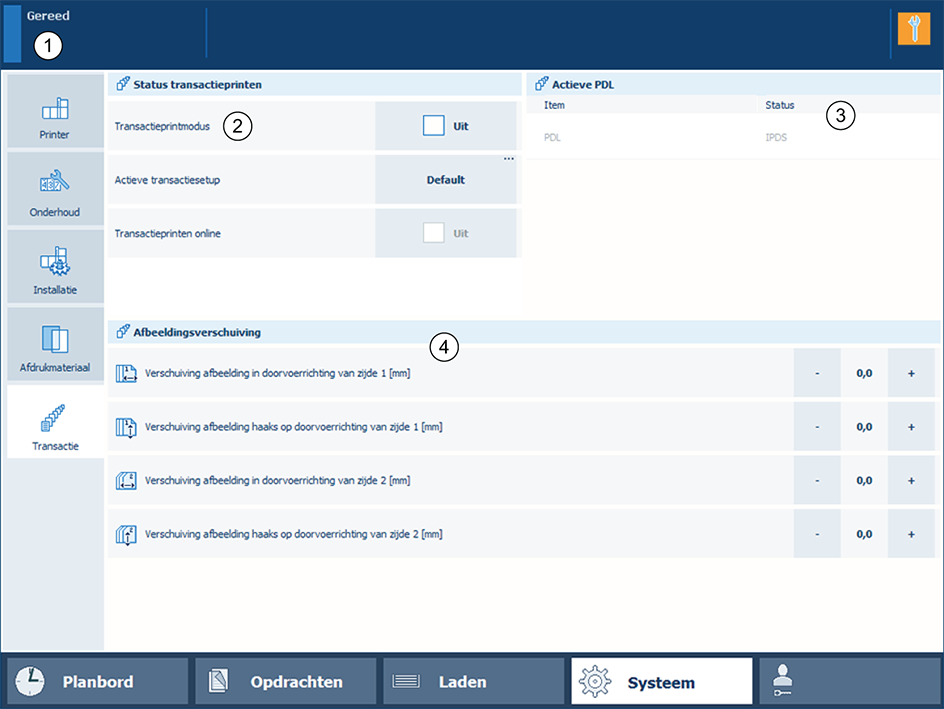Select the Installatie sidebar icon

55,266
